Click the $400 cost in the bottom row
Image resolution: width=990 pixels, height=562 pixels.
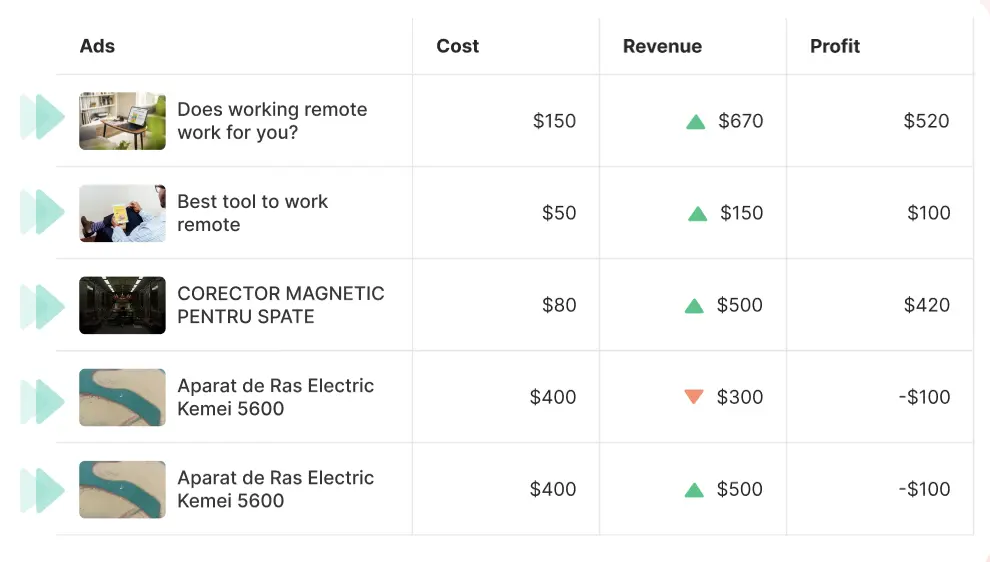click(x=552, y=489)
